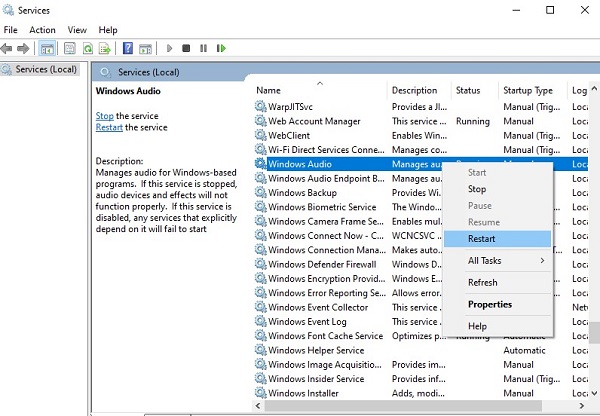600x416 pixels.
Task: Toggle the Show/Hide Action Pane icon
Action: coord(145,49)
